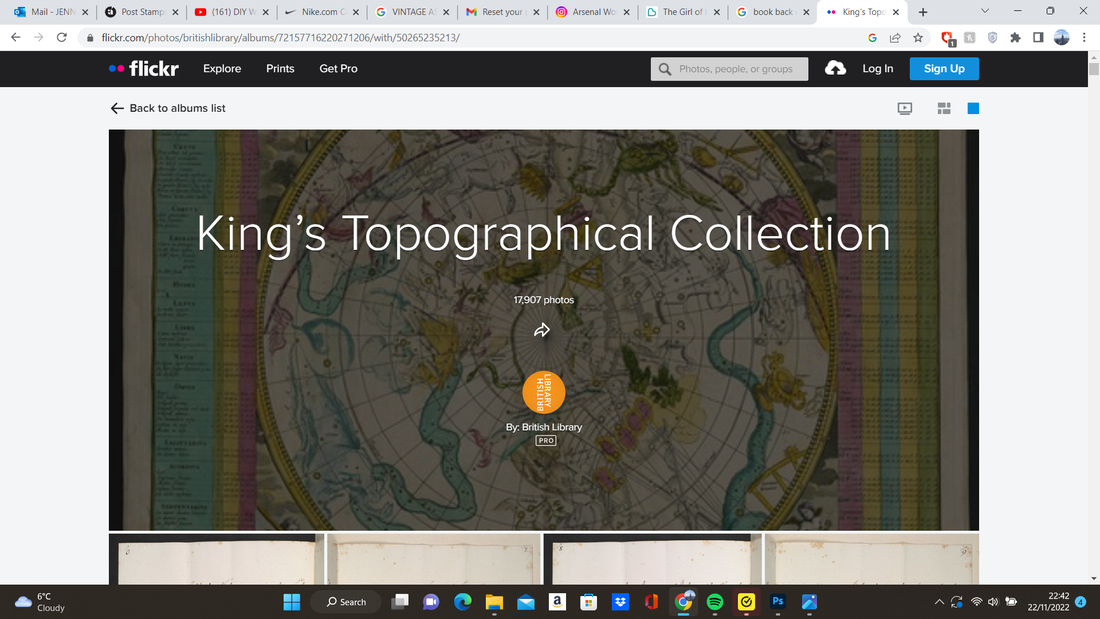Open the British Library orange avatar
This screenshot has height=619, width=1100.
point(544,392)
